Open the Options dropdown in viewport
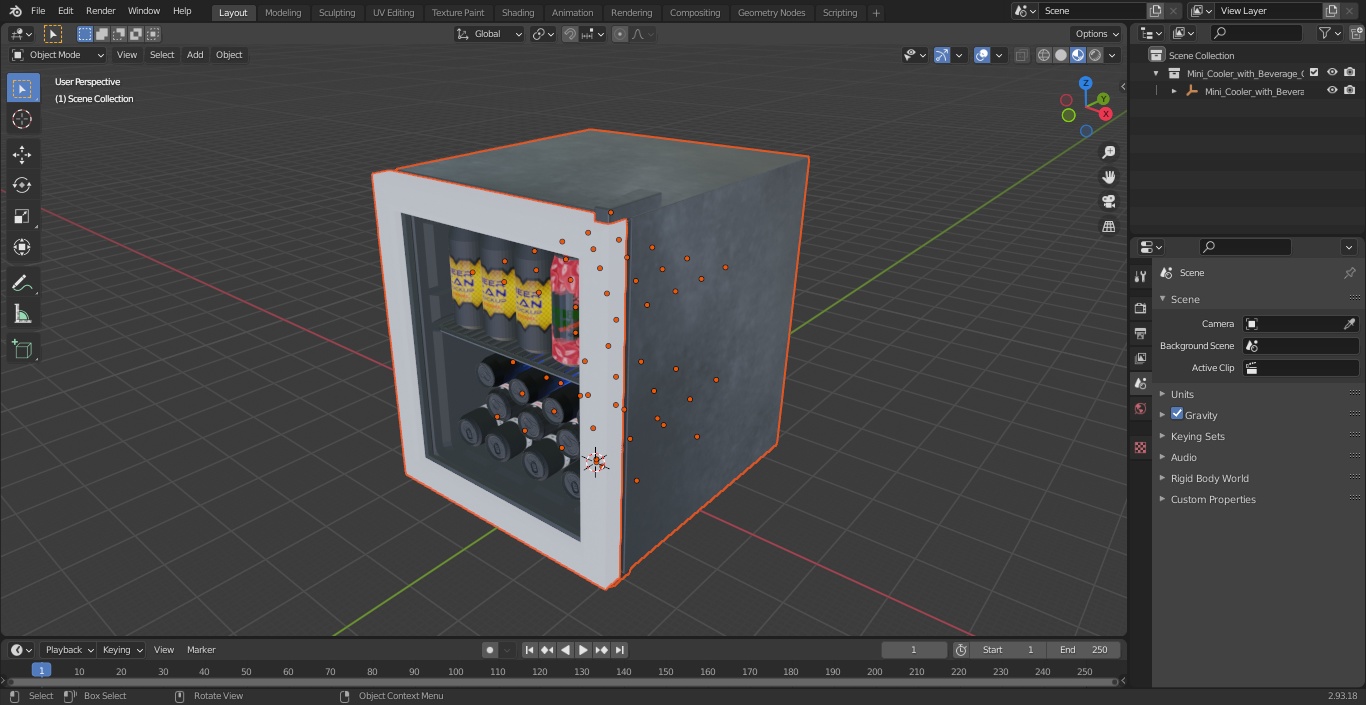 [x=1097, y=34]
